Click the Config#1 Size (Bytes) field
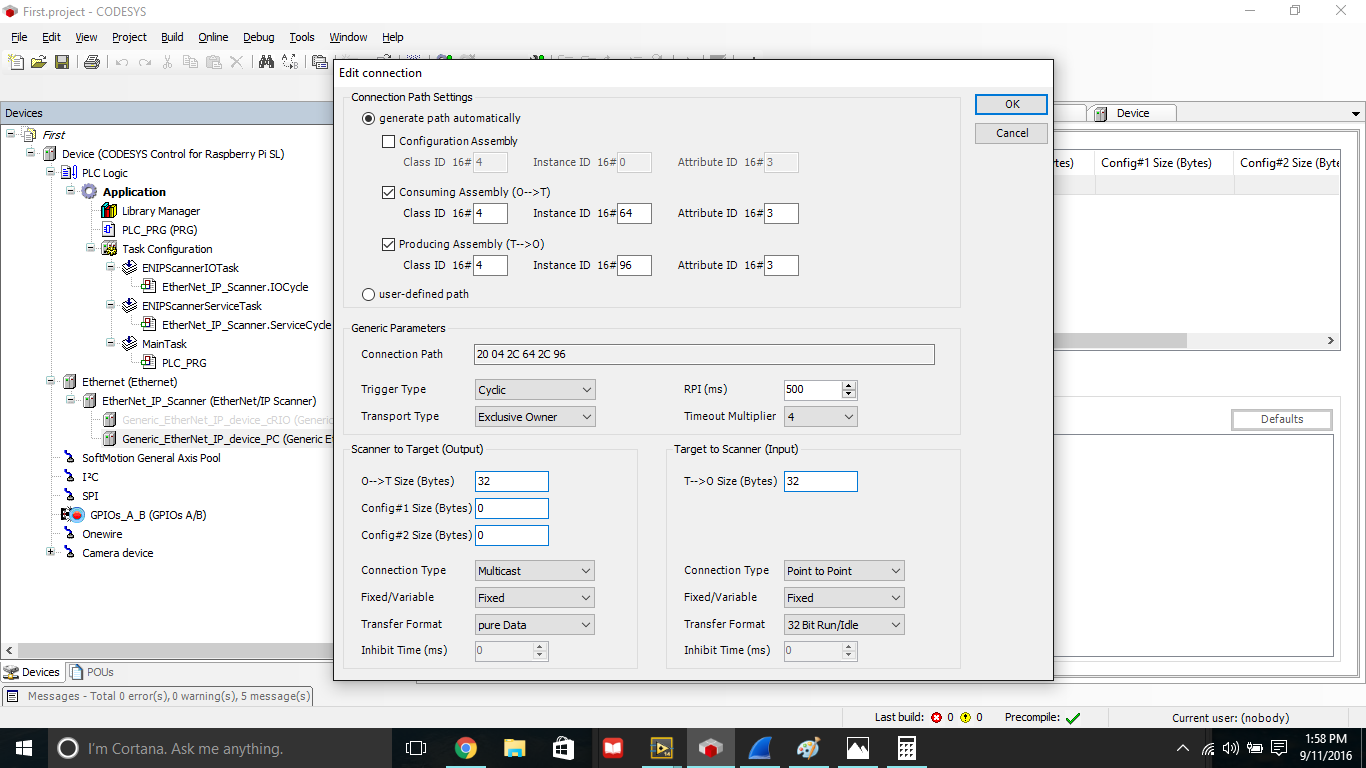Viewport: 1366px width, 768px height. tap(512, 508)
